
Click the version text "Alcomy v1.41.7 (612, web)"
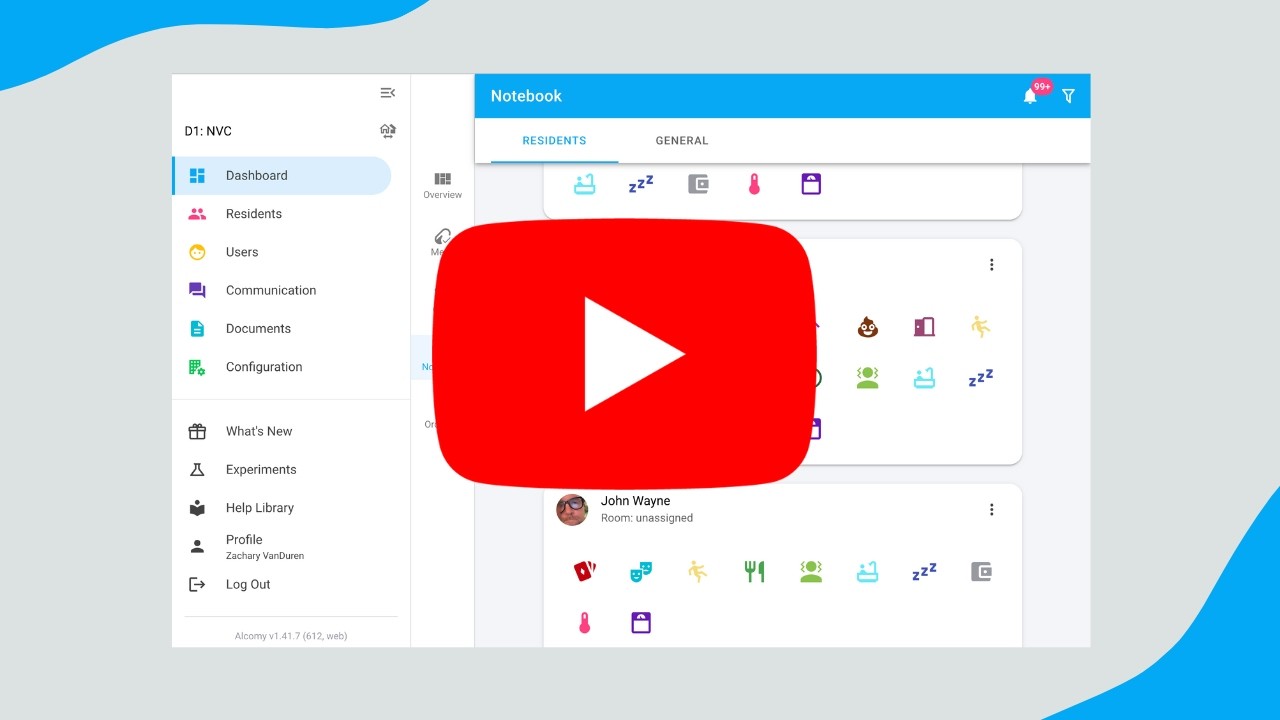[x=291, y=636]
